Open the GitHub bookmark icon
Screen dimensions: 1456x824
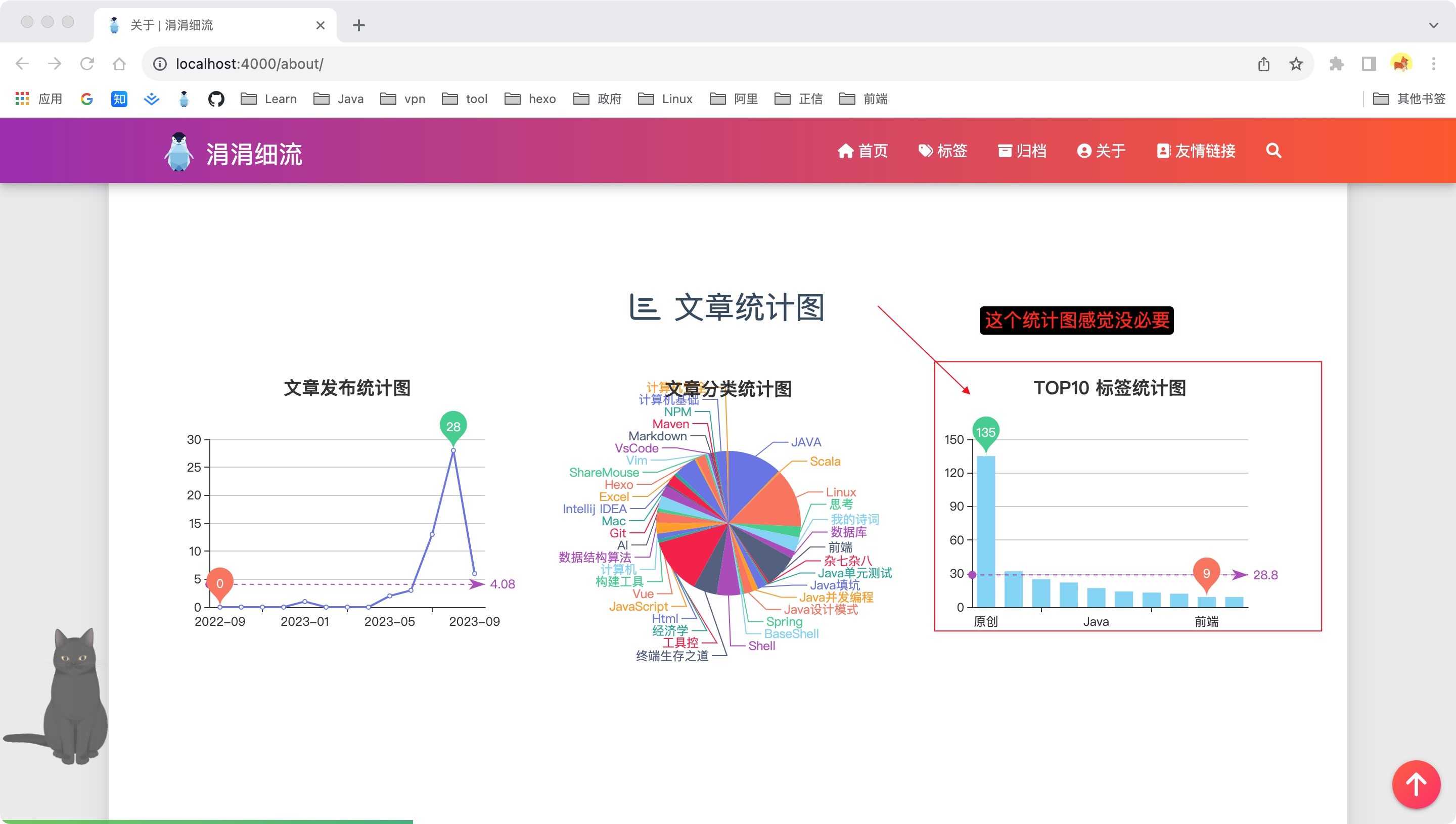(x=215, y=99)
